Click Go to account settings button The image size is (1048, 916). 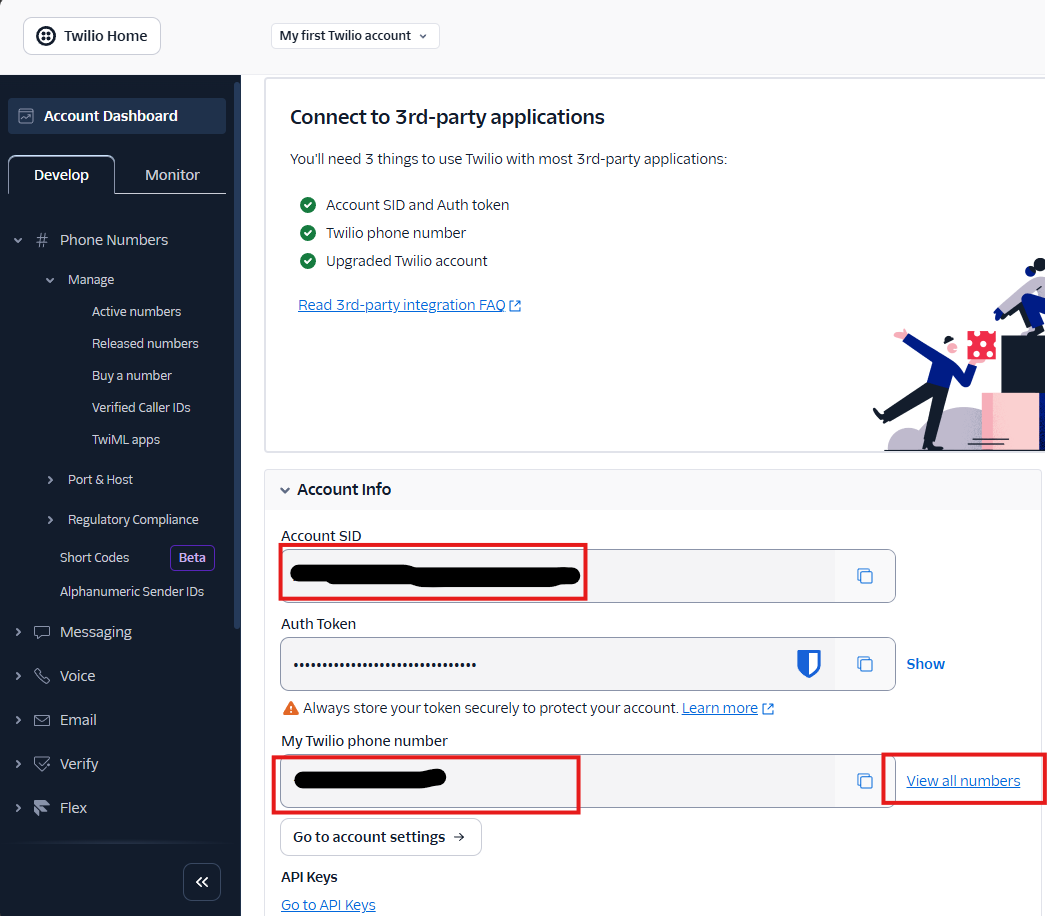pos(380,837)
